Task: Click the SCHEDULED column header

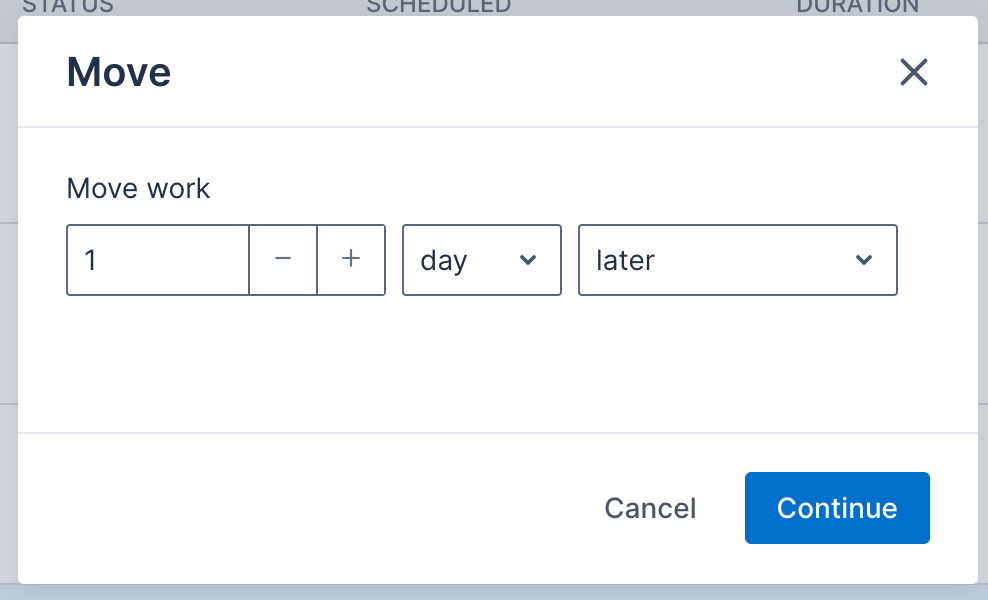Action: click(438, 7)
